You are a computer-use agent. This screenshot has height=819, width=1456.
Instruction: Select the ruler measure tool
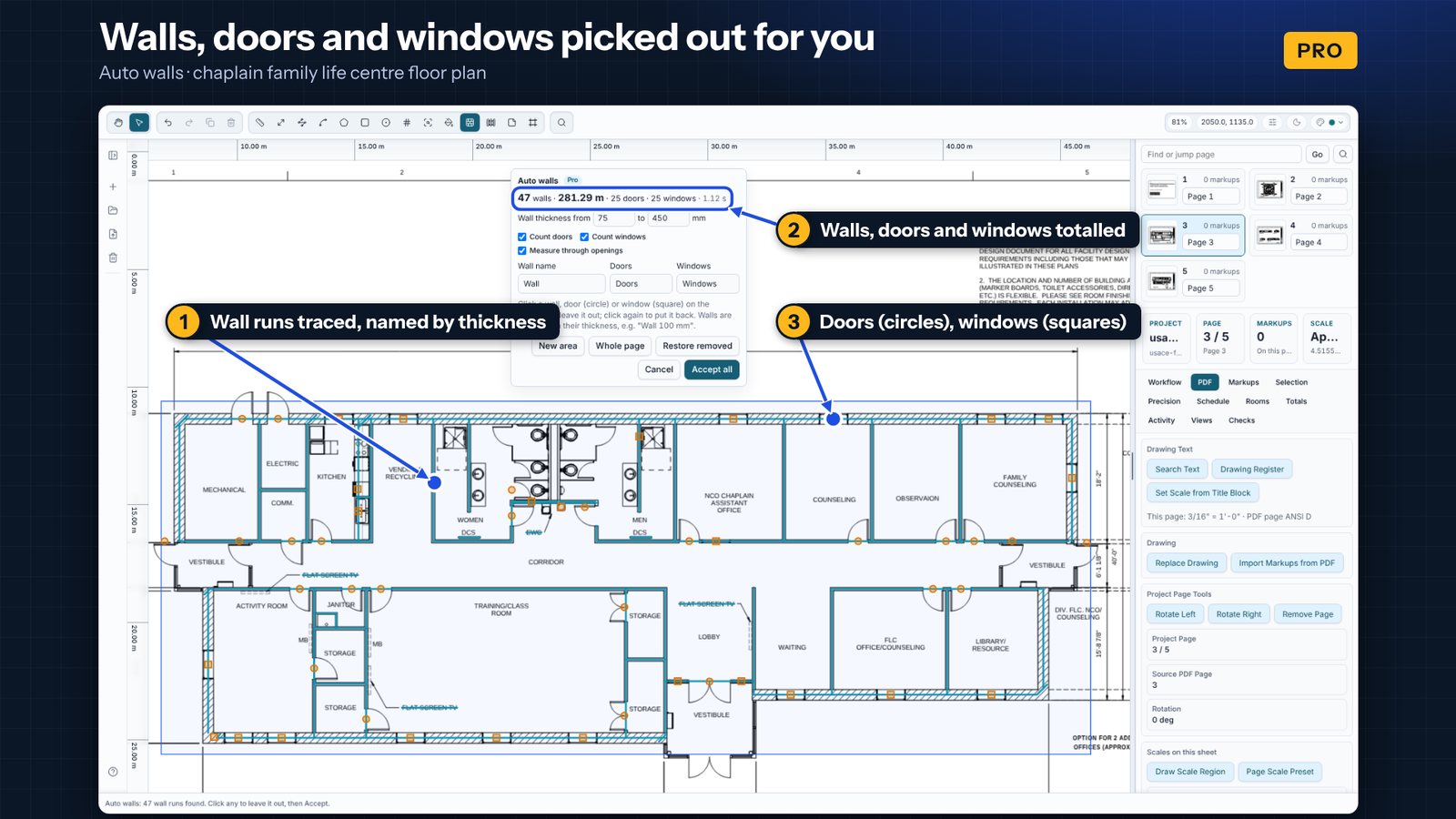260,122
